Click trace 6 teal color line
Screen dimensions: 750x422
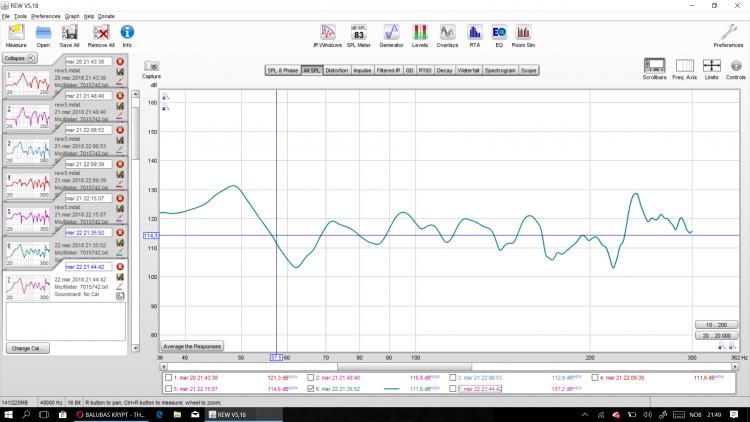[x=391, y=389]
